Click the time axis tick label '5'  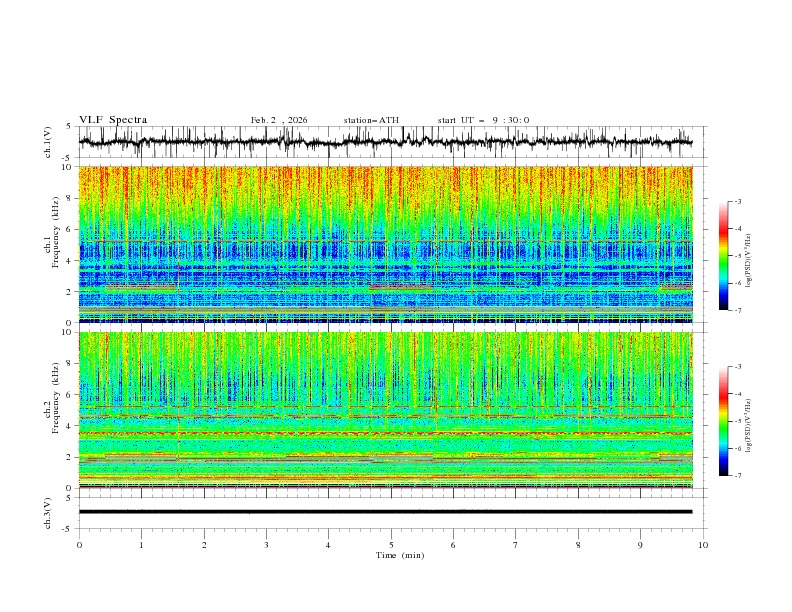click(391, 545)
